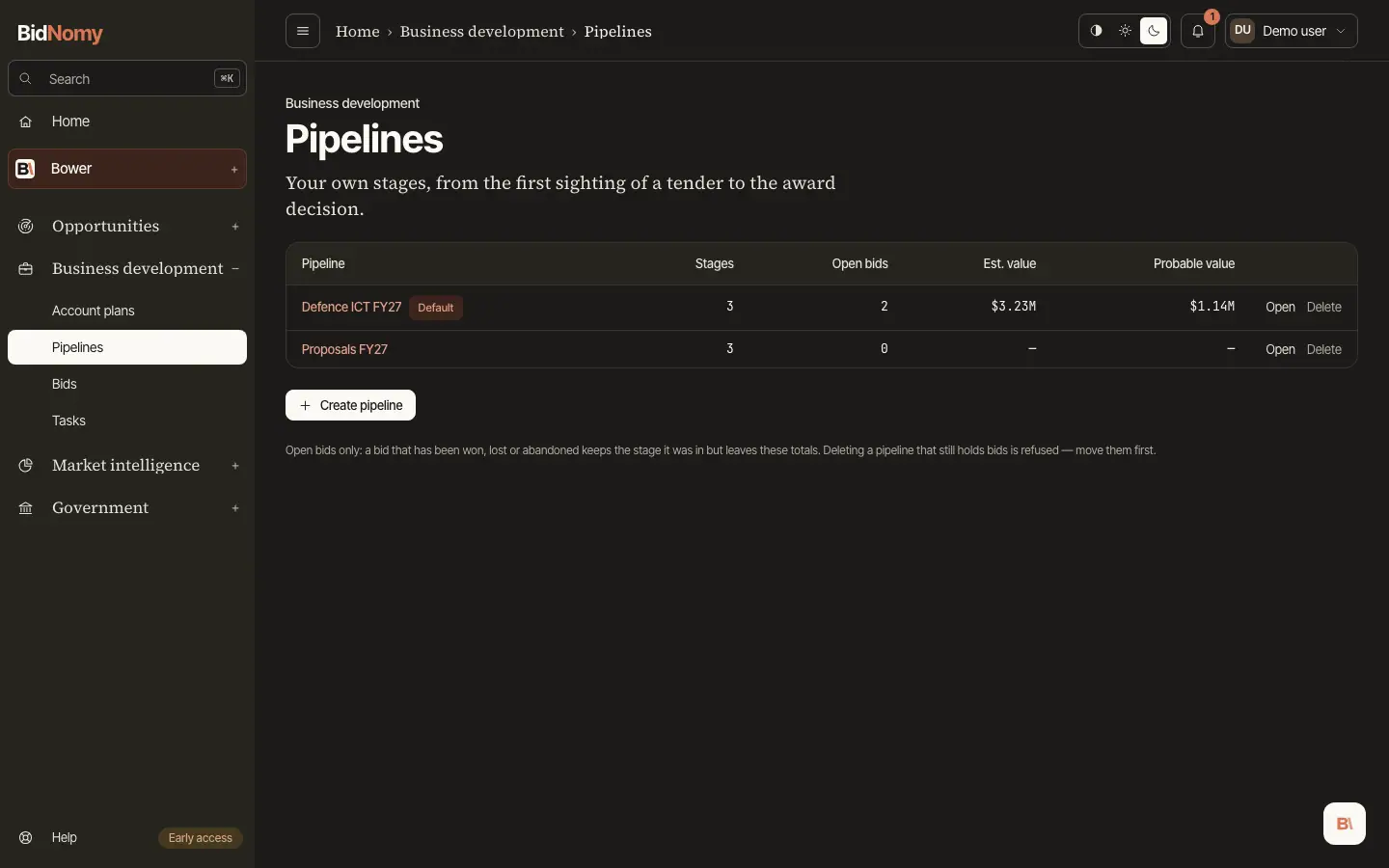The width and height of the screenshot is (1389, 868).
Task: Open the Tasks page
Action: [x=127, y=420]
